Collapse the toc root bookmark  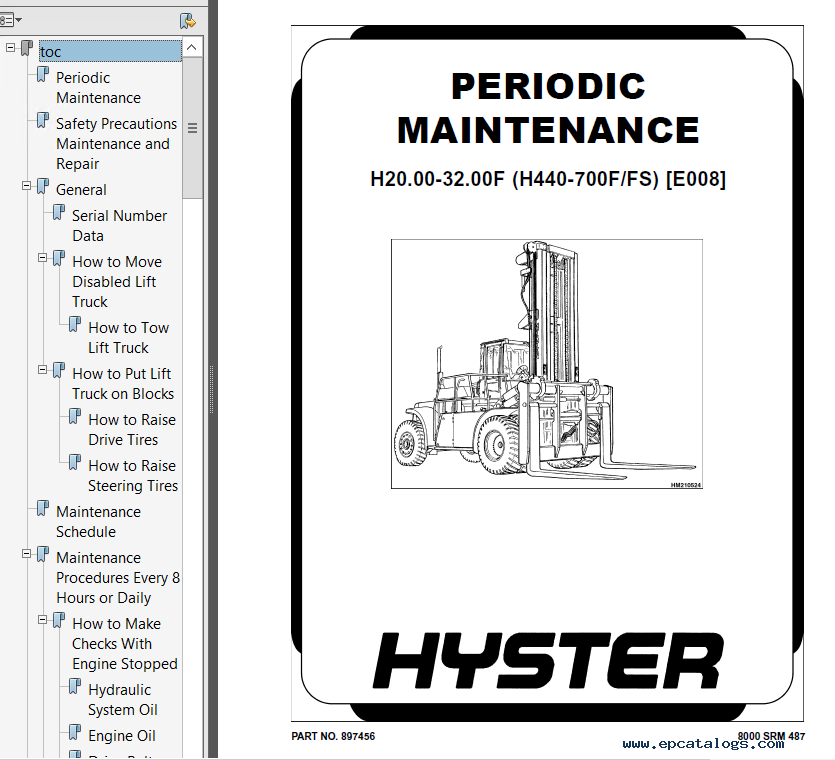coord(10,47)
